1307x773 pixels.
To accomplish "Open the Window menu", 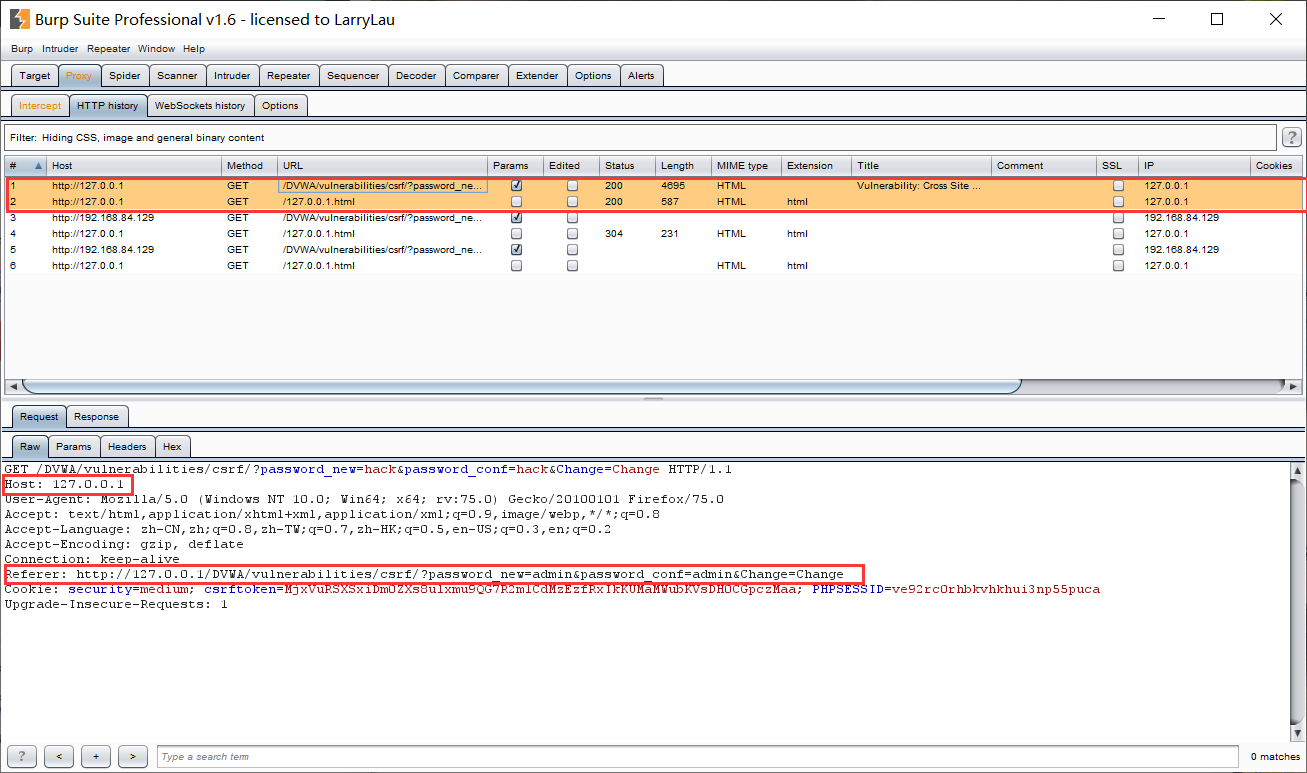I will click(156, 48).
